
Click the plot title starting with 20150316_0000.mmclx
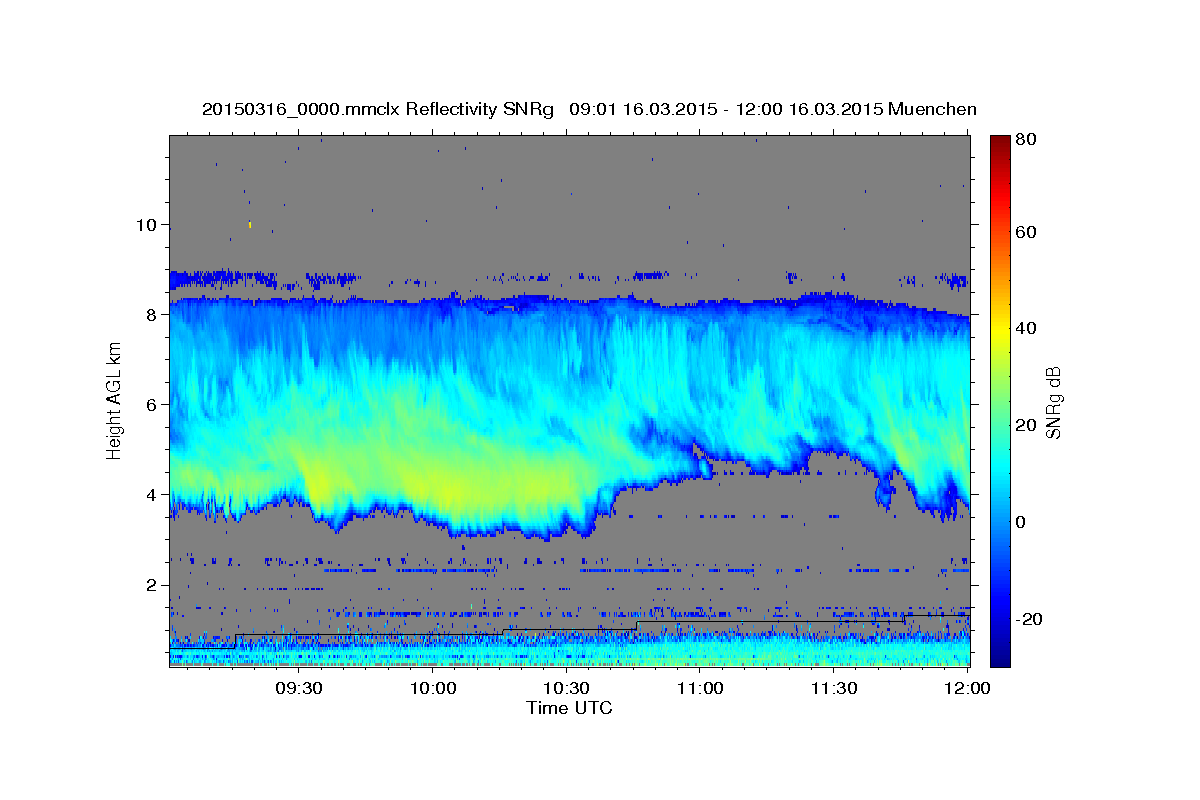589,109
